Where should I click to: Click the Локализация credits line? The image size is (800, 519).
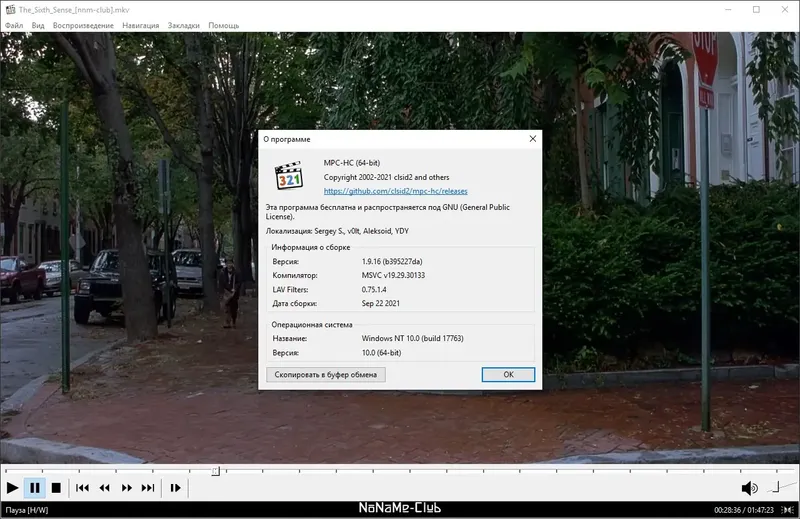click(337, 231)
